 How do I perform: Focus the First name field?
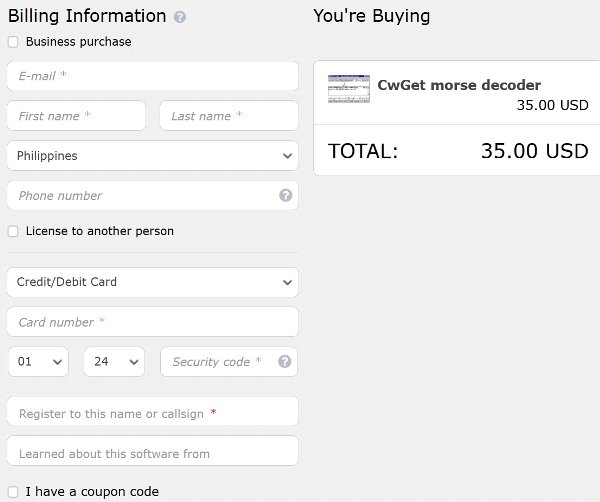click(76, 116)
